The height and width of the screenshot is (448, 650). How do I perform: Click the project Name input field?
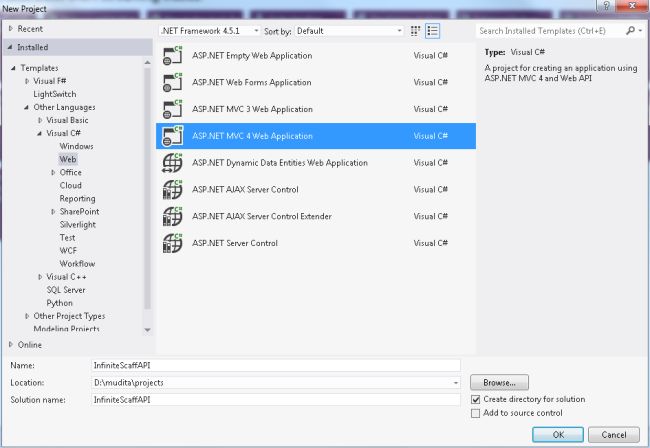[276, 366]
